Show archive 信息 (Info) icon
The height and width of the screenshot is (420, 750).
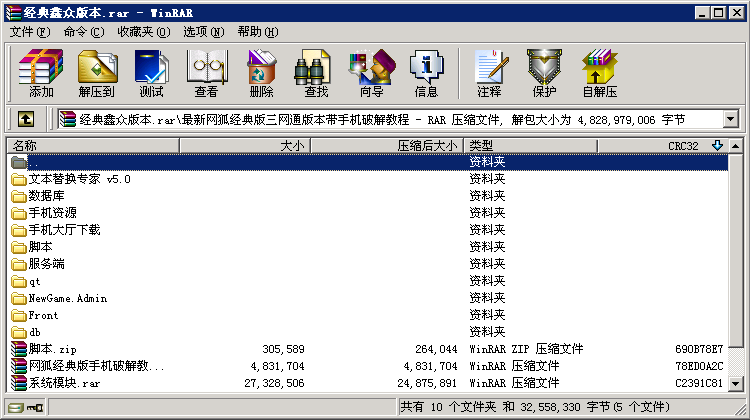point(426,73)
